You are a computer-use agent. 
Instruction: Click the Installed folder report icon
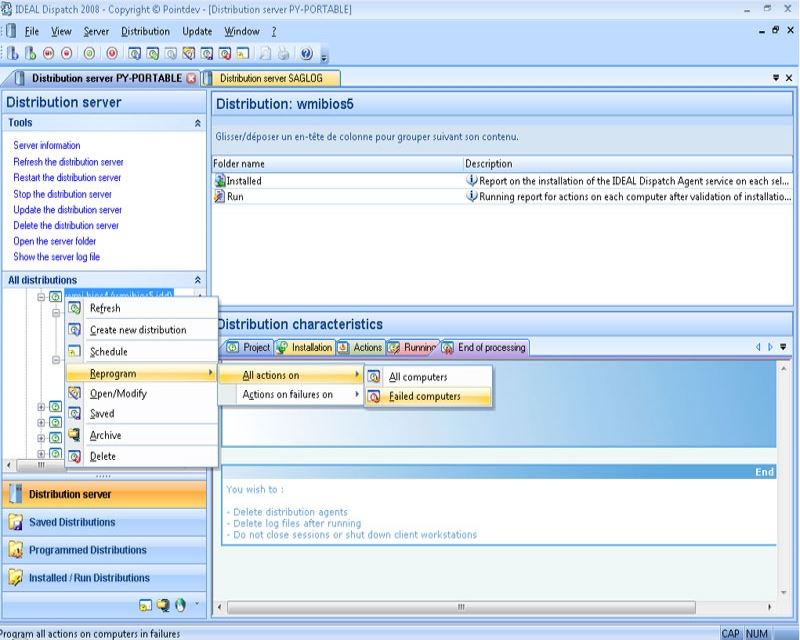[x=220, y=181]
